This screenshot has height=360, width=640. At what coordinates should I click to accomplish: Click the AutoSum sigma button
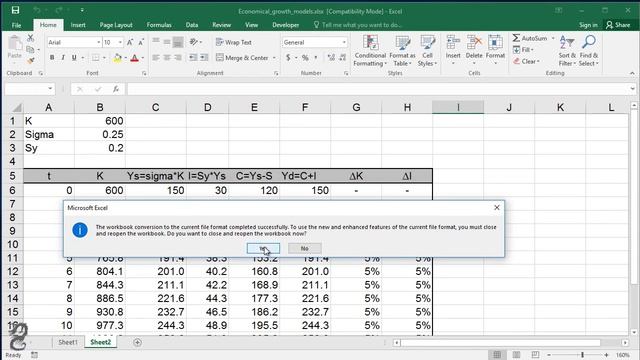[x=530, y=38]
